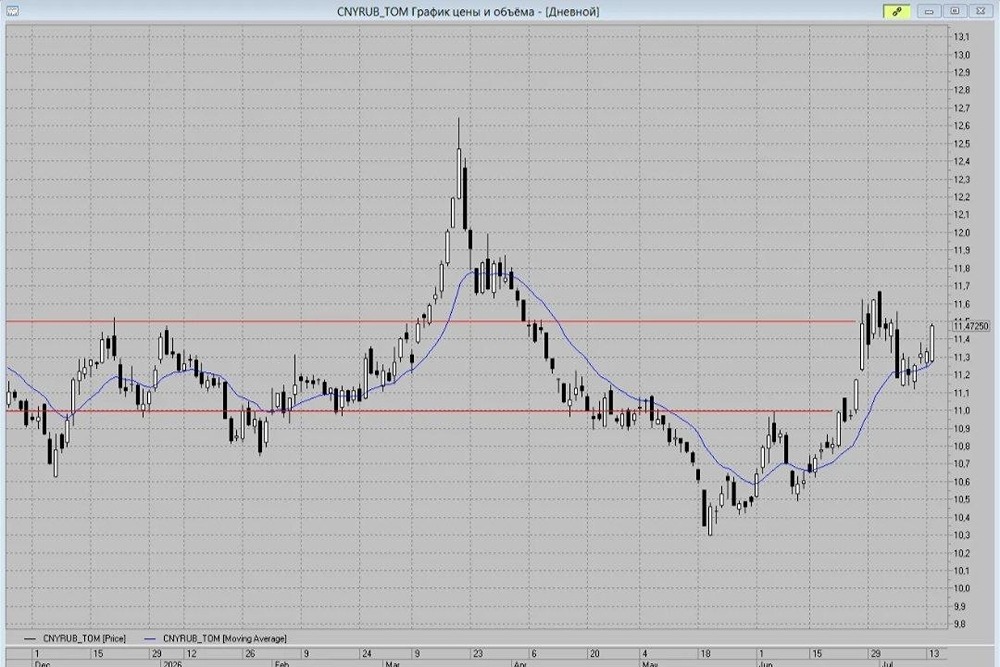Click the Apr month label on time axis
The image size is (1000, 667).
pyautogui.click(x=520, y=664)
